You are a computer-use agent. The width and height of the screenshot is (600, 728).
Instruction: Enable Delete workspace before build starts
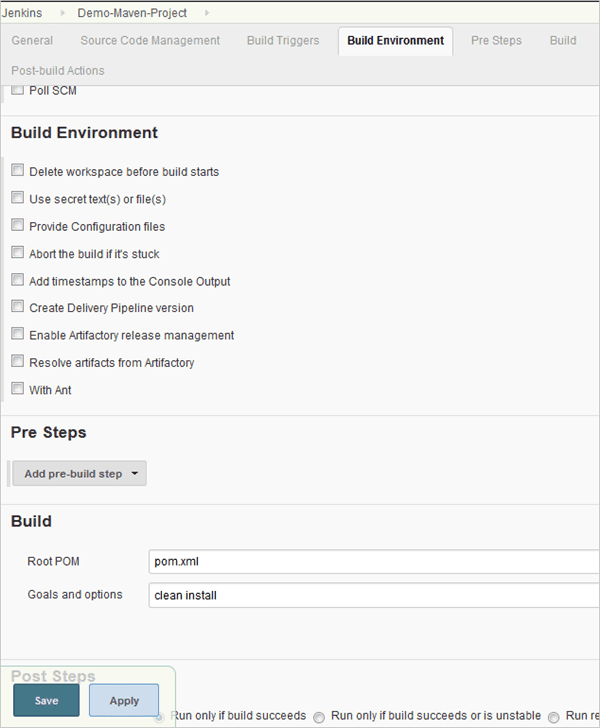pyautogui.click(x=18, y=171)
